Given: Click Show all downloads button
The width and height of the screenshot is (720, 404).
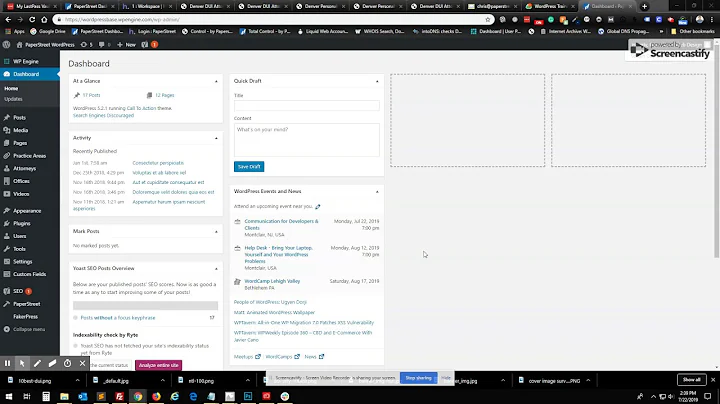Looking at the screenshot, I should [692, 380].
